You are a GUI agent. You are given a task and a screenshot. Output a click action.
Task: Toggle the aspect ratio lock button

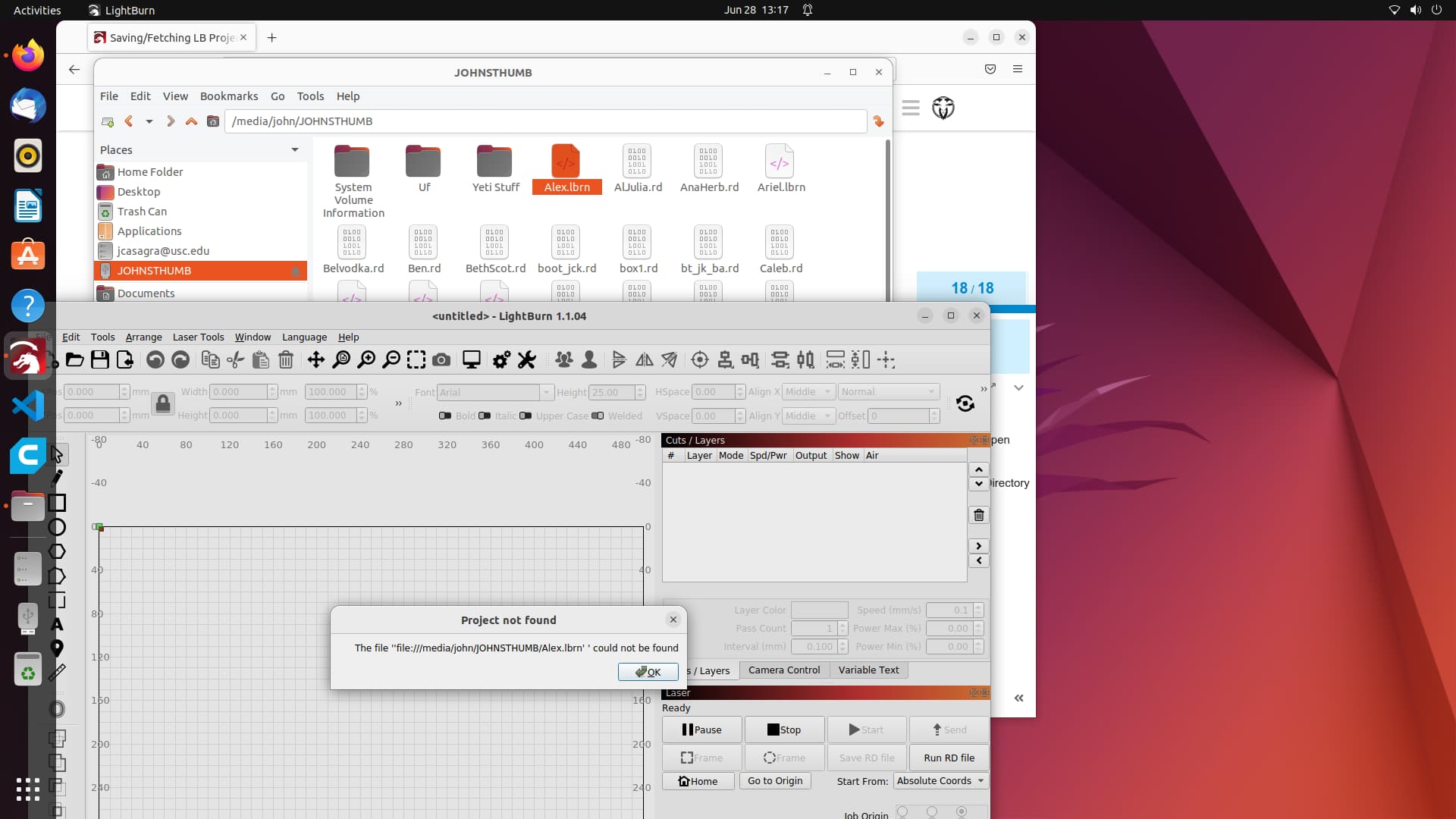click(163, 403)
